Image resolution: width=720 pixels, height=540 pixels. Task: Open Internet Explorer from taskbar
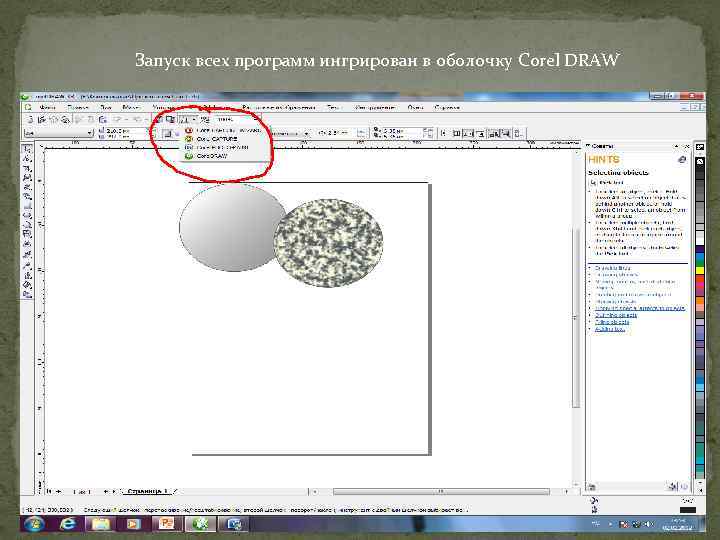[x=68, y=524]
